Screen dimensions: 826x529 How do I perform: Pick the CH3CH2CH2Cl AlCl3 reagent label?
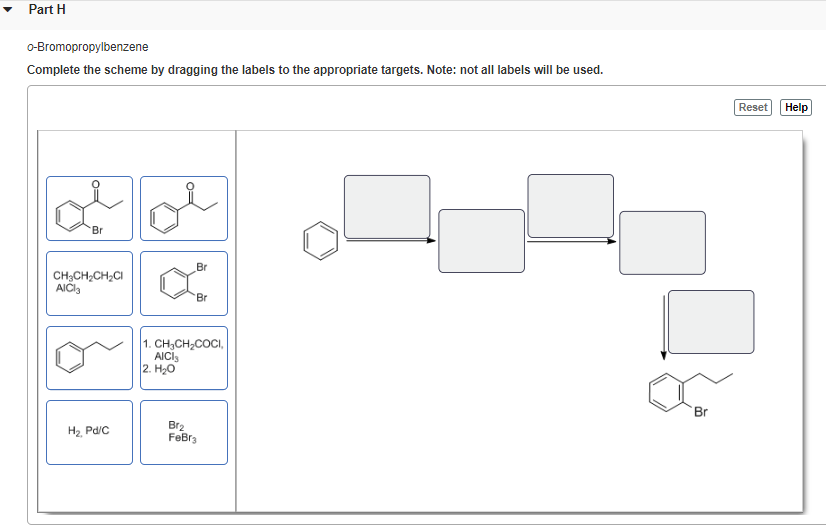(x=90, y=283)
